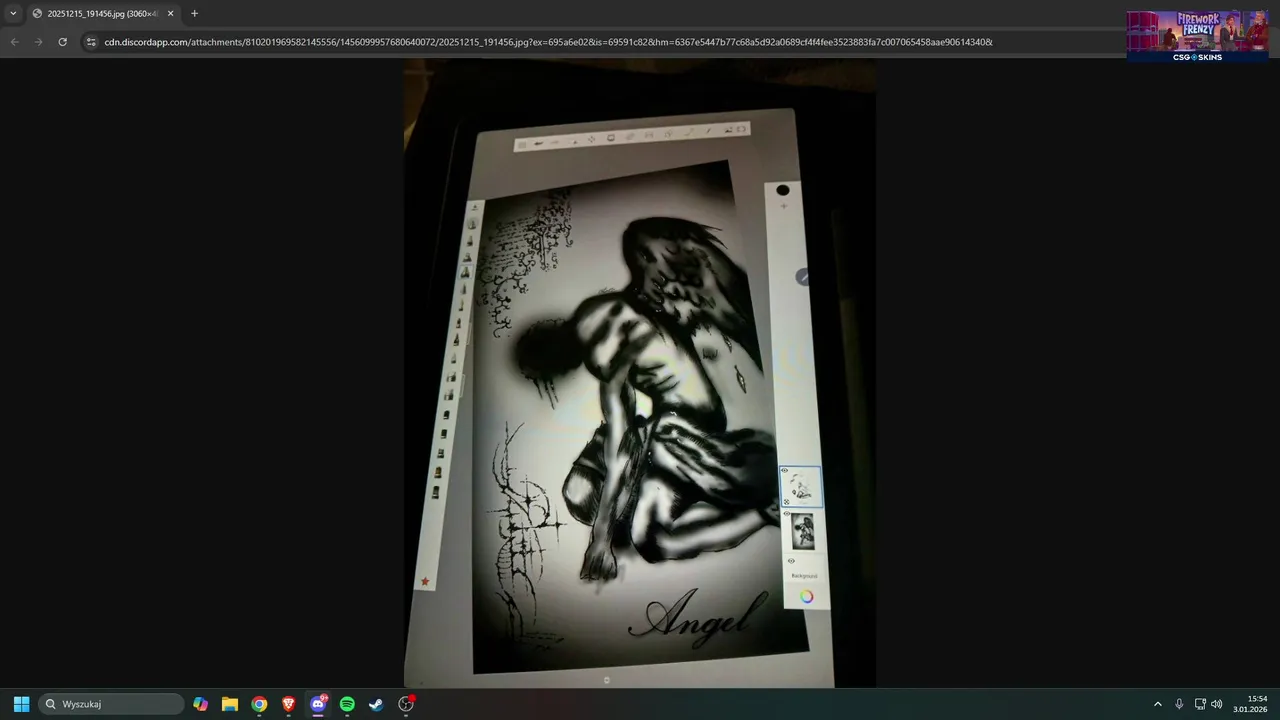Select the top layer thumbnail in the photo
Viewport: 1280px width, 720px height.
coord(801,487)
